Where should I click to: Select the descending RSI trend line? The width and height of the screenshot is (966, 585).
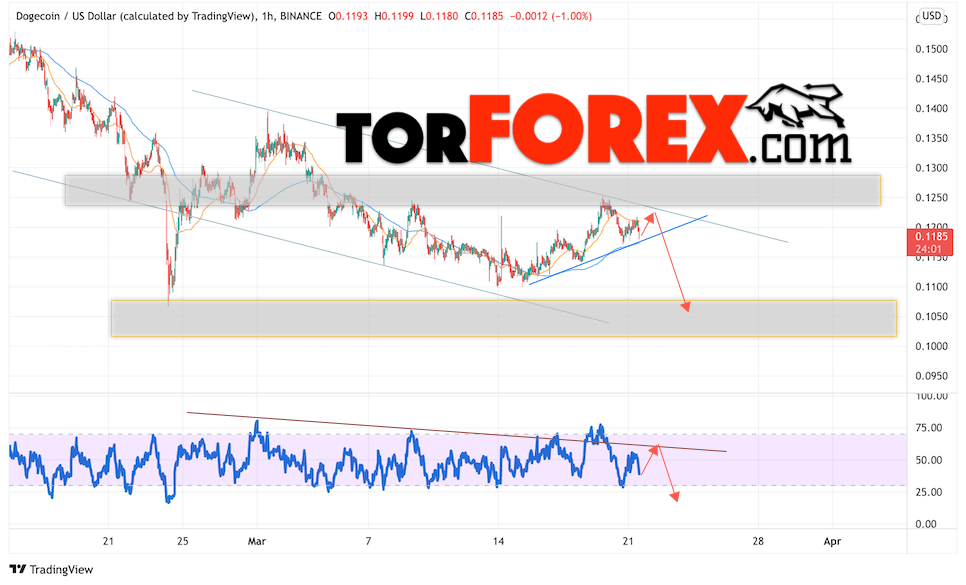point(457,432)
